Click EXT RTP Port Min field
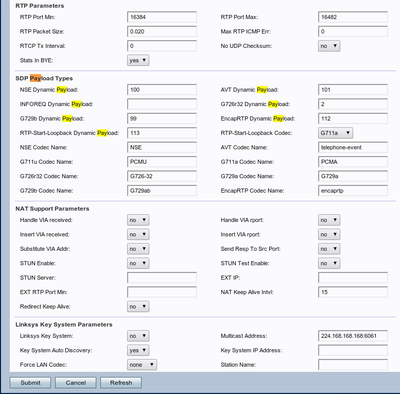 [x=162, y=292]
